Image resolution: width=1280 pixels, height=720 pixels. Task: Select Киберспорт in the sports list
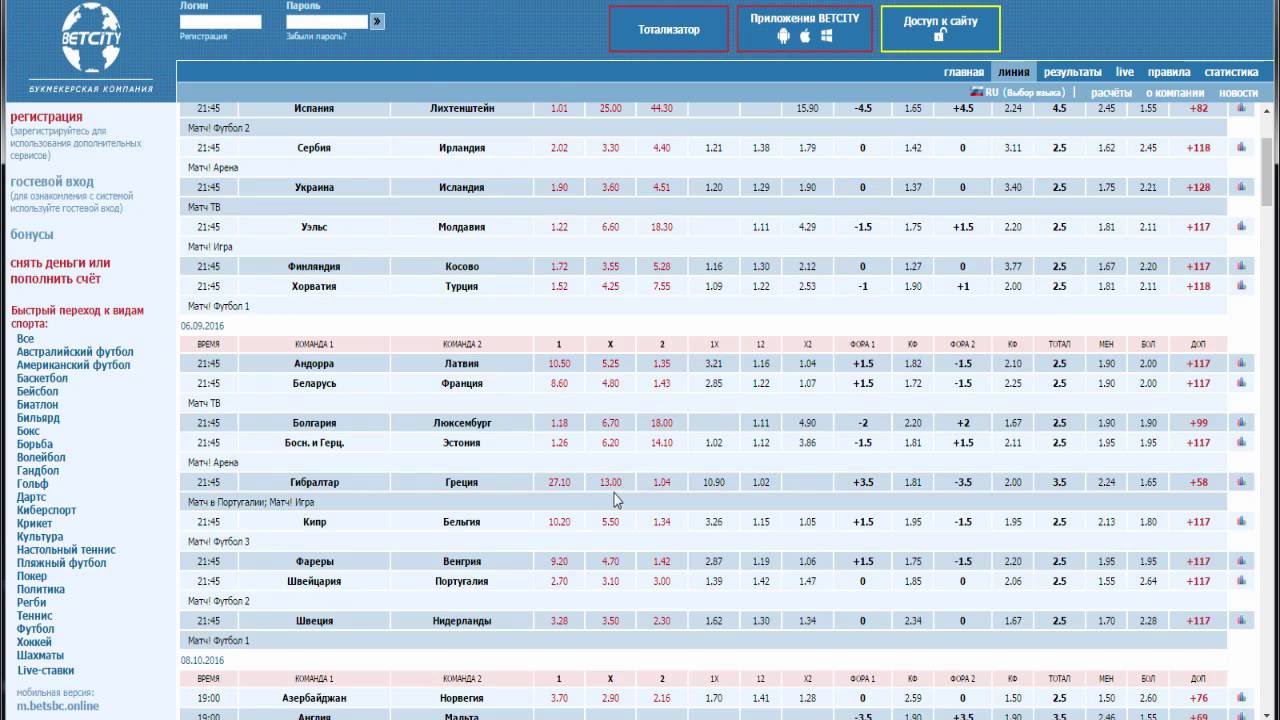[46, 510]
